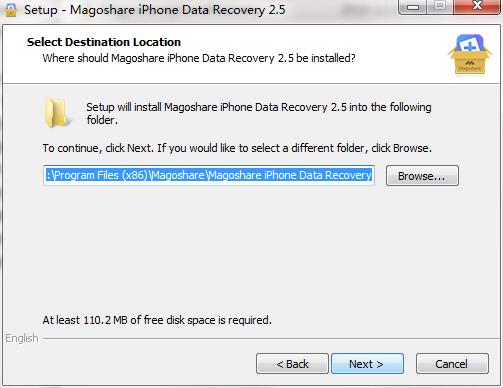Go to the previous step with Back
The width and height of the screenshot is (503, 388).
click(x=292, y=364)
